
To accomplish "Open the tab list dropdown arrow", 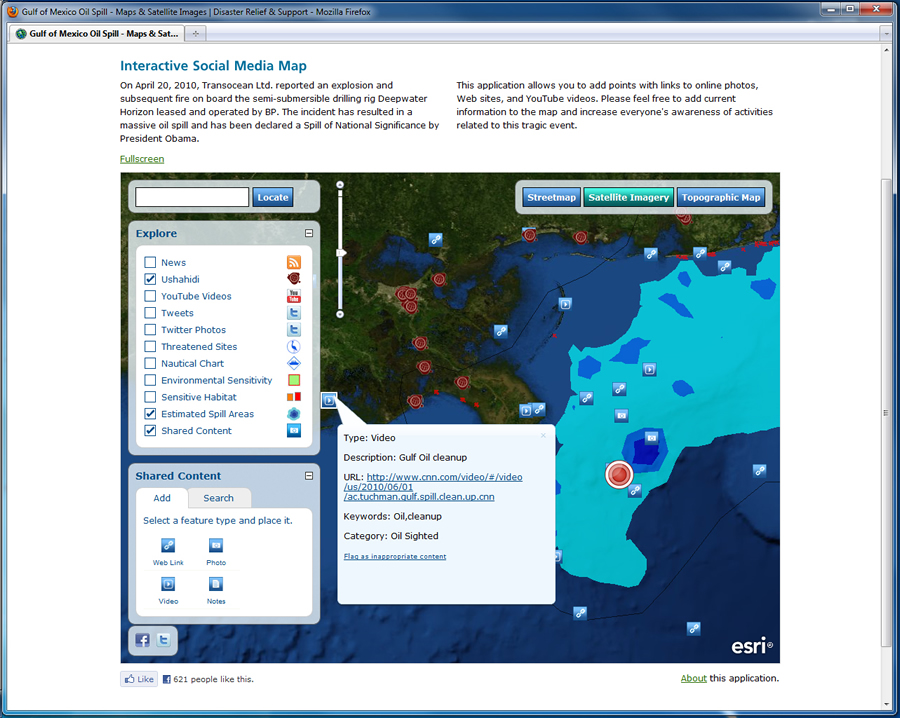I will pyautogui.click(x=886, y=34).
